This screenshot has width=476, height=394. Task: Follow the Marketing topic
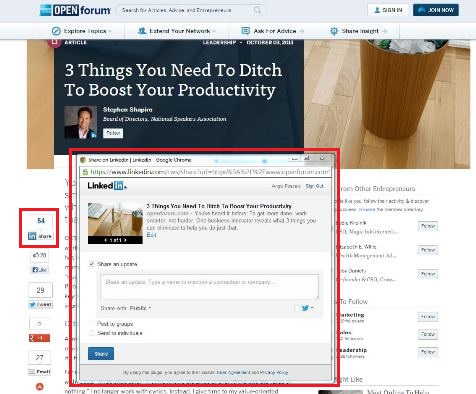[x=428, y=316]
